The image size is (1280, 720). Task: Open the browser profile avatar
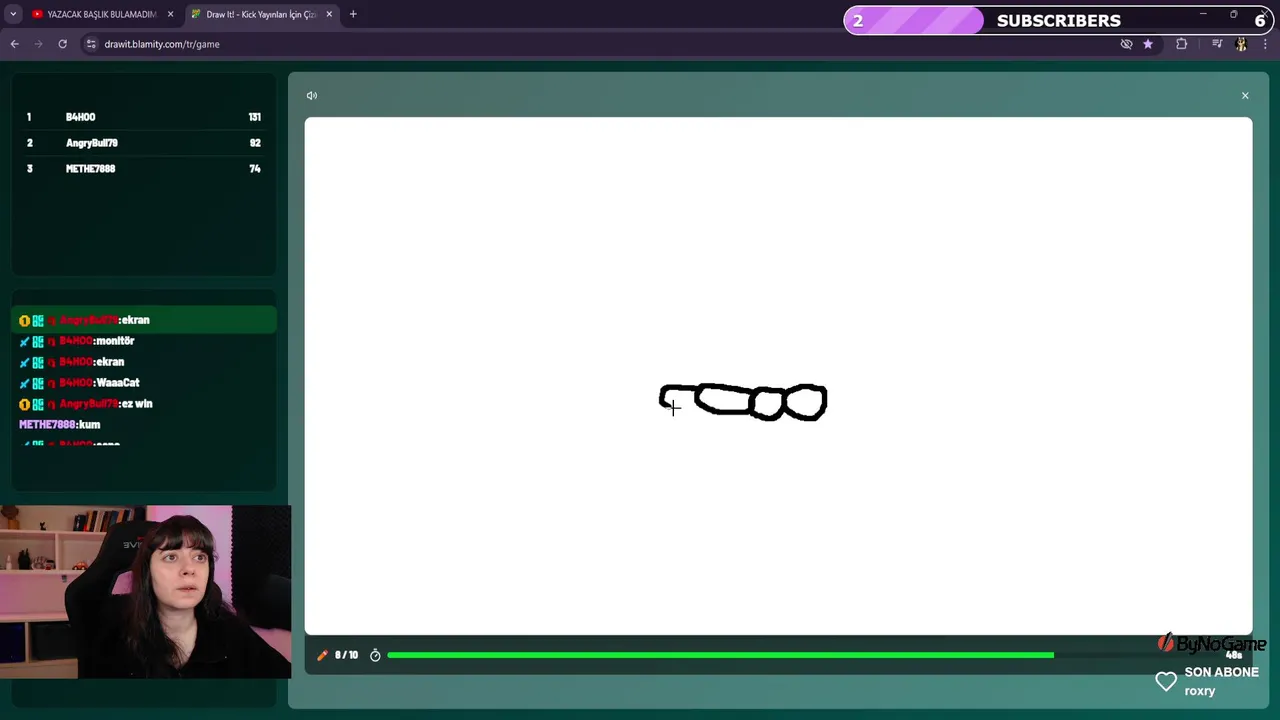pyautogui.click(x=1242, y=44)
